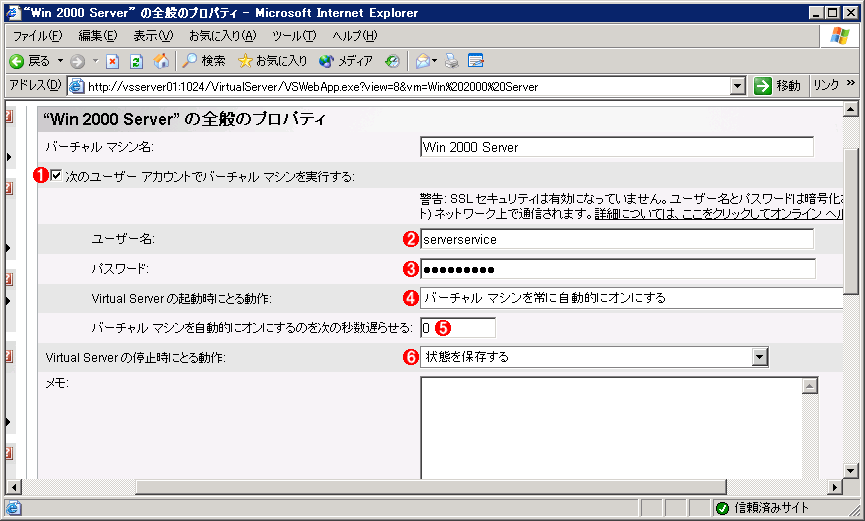Go to the Home page icon
Viewport: 865px width, 521px height.
[x=161, y=61]
